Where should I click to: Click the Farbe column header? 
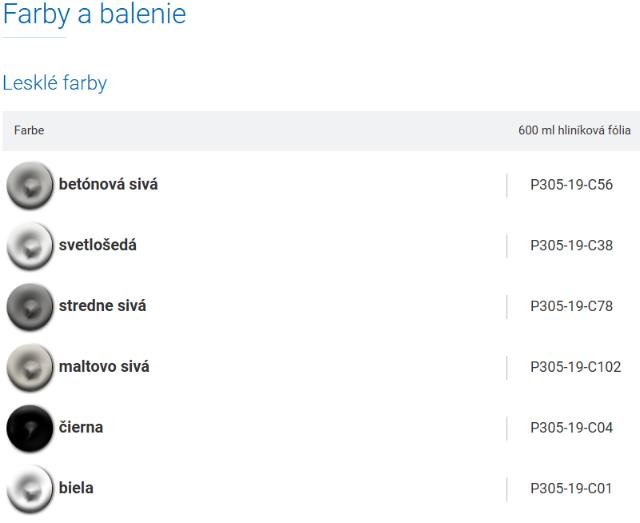tap(29, 131)
